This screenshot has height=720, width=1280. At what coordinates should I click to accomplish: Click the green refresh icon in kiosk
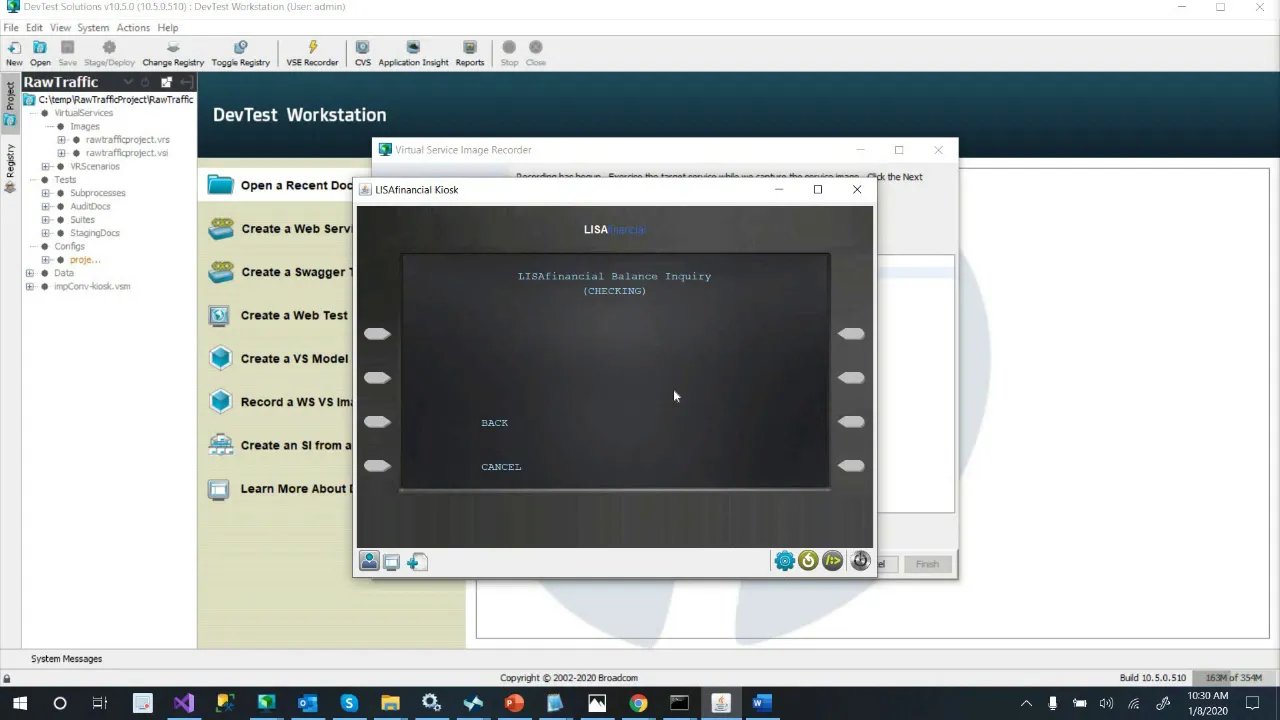[808, 561]
